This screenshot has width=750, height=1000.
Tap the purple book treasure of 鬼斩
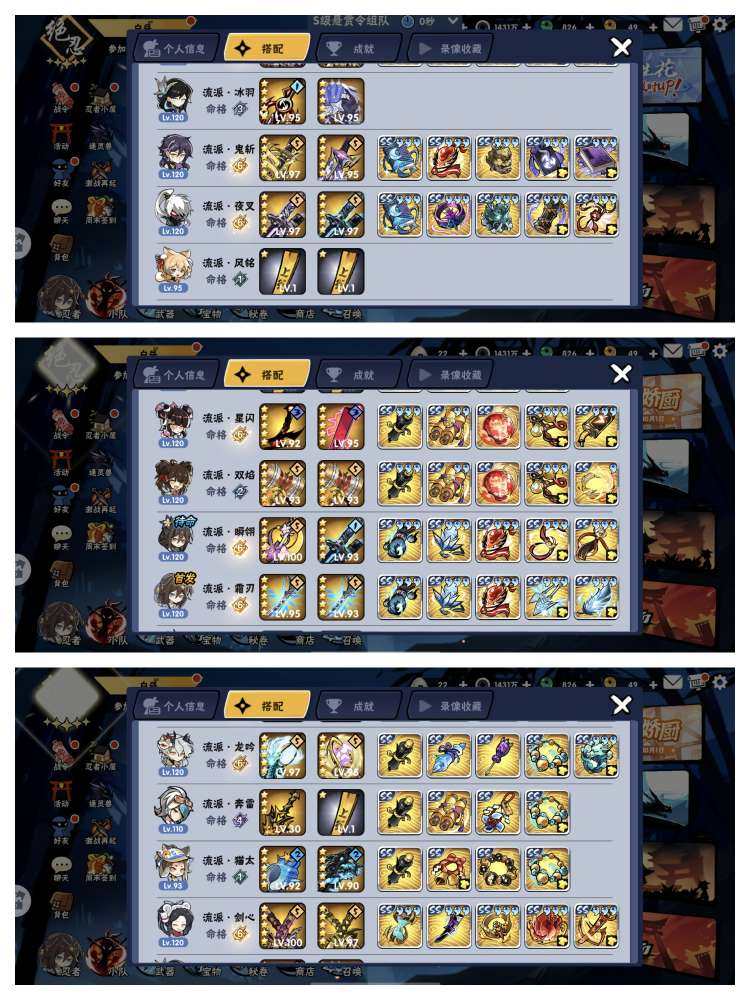(x=596, y=158)
